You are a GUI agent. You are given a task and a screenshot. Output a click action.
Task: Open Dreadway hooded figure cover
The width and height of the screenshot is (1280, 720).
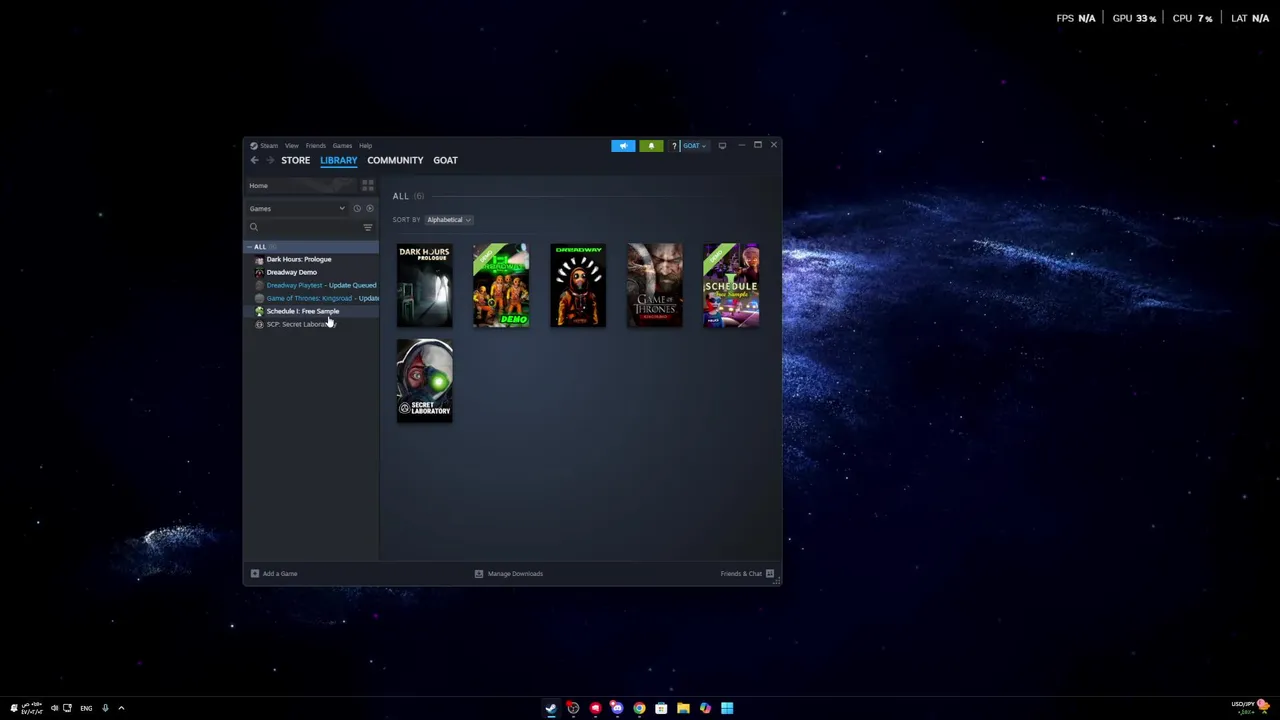tap(578, 285)
